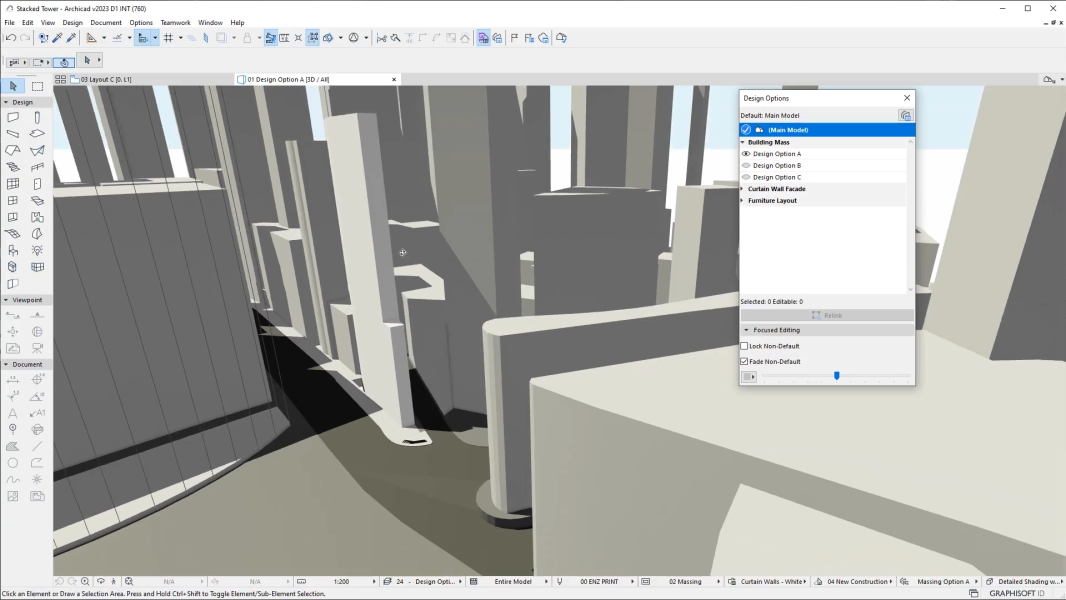Toggle visibility of Design Option C
1066x600 pixels.
[746, 177]
